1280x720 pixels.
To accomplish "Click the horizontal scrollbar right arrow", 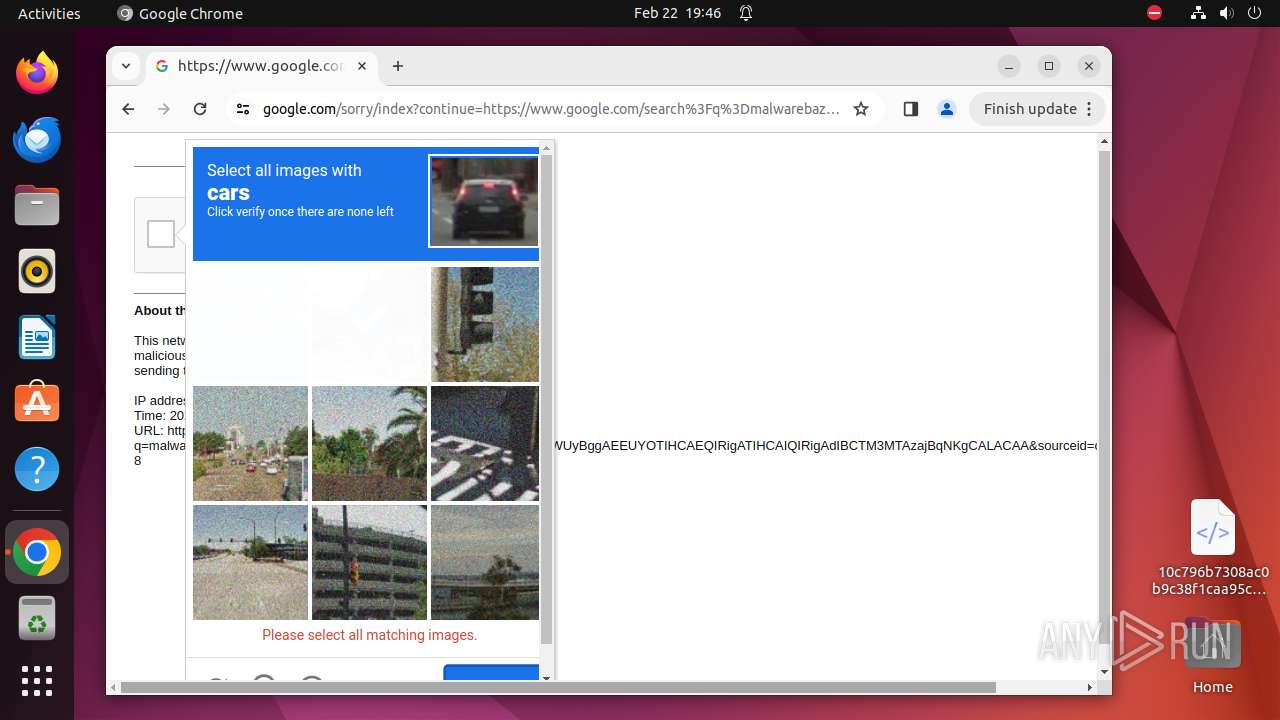I will [x=1090, y=687].
